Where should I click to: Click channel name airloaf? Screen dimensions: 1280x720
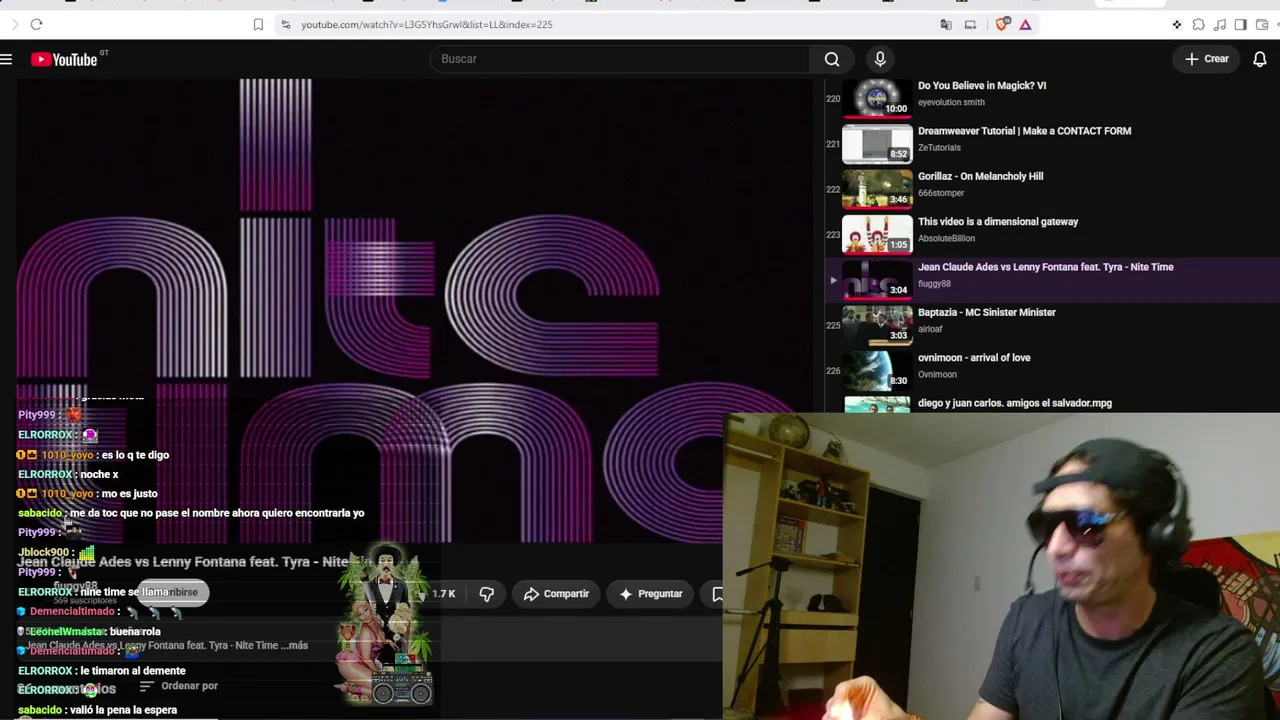[930, 329]
